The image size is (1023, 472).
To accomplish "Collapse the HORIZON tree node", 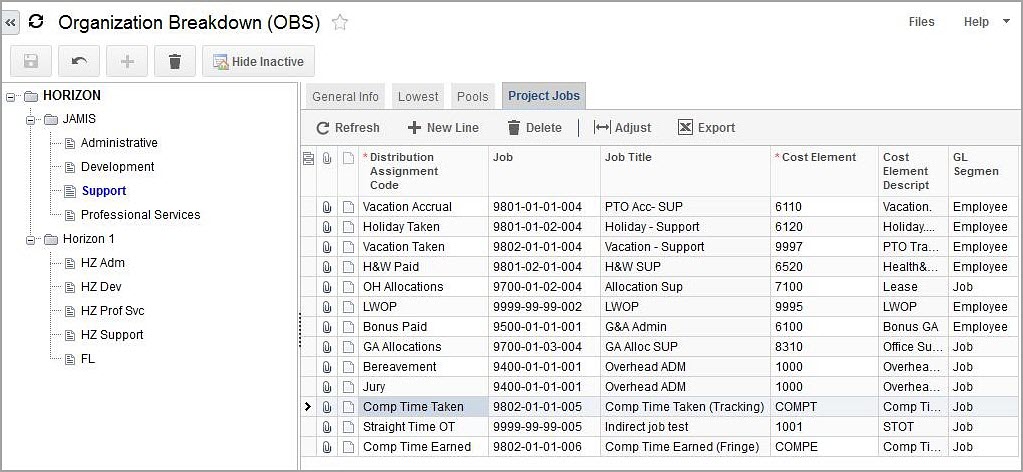I will [11, 96].
